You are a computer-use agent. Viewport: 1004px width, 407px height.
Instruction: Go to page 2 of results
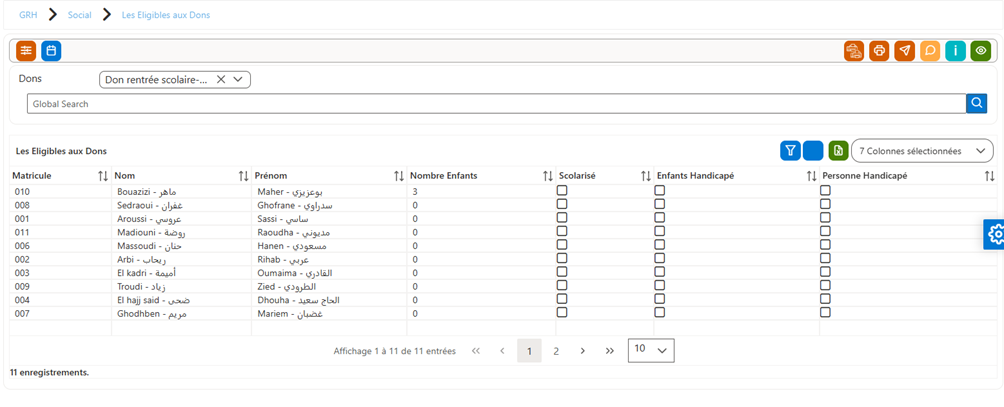[556, 351]
